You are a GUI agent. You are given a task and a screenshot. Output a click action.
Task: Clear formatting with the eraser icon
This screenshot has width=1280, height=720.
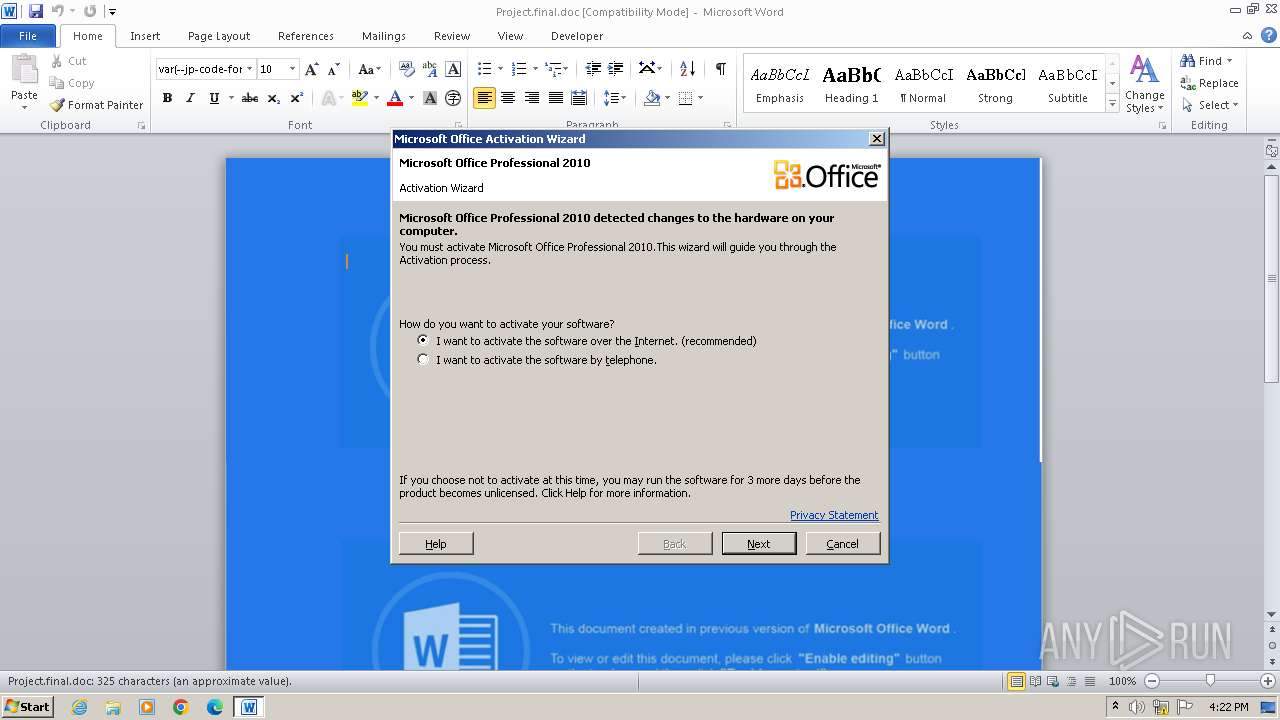tap(407, 69)
